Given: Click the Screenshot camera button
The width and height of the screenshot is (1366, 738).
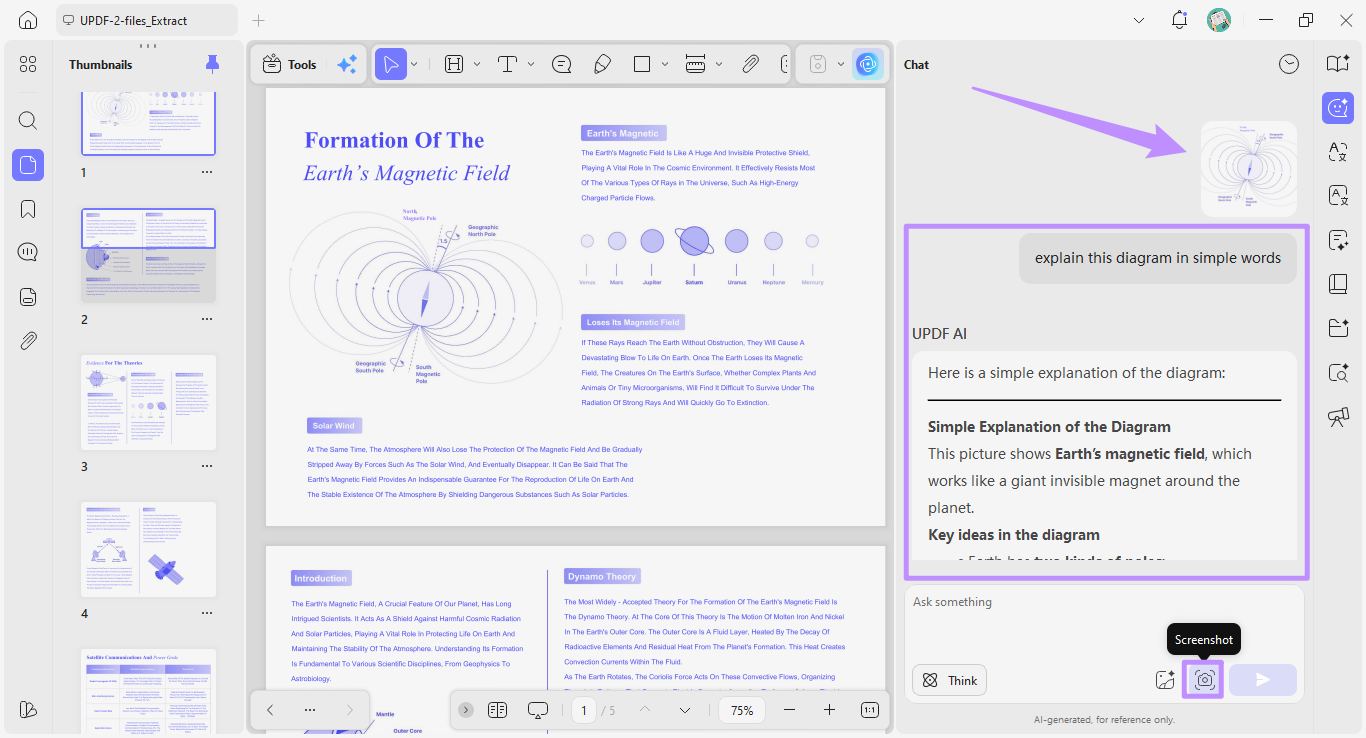Looking at the screenshot, I should click(x=1204, y=680).
